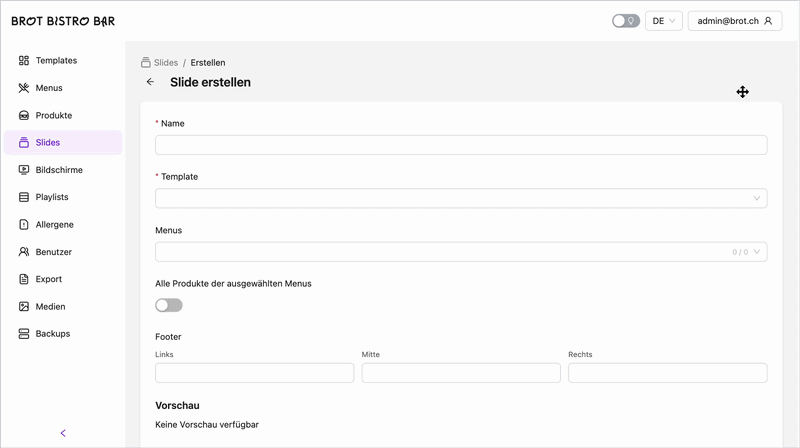800x448 pixels.
Task: Focus the Name input field
Action: (x=461, y=145)
